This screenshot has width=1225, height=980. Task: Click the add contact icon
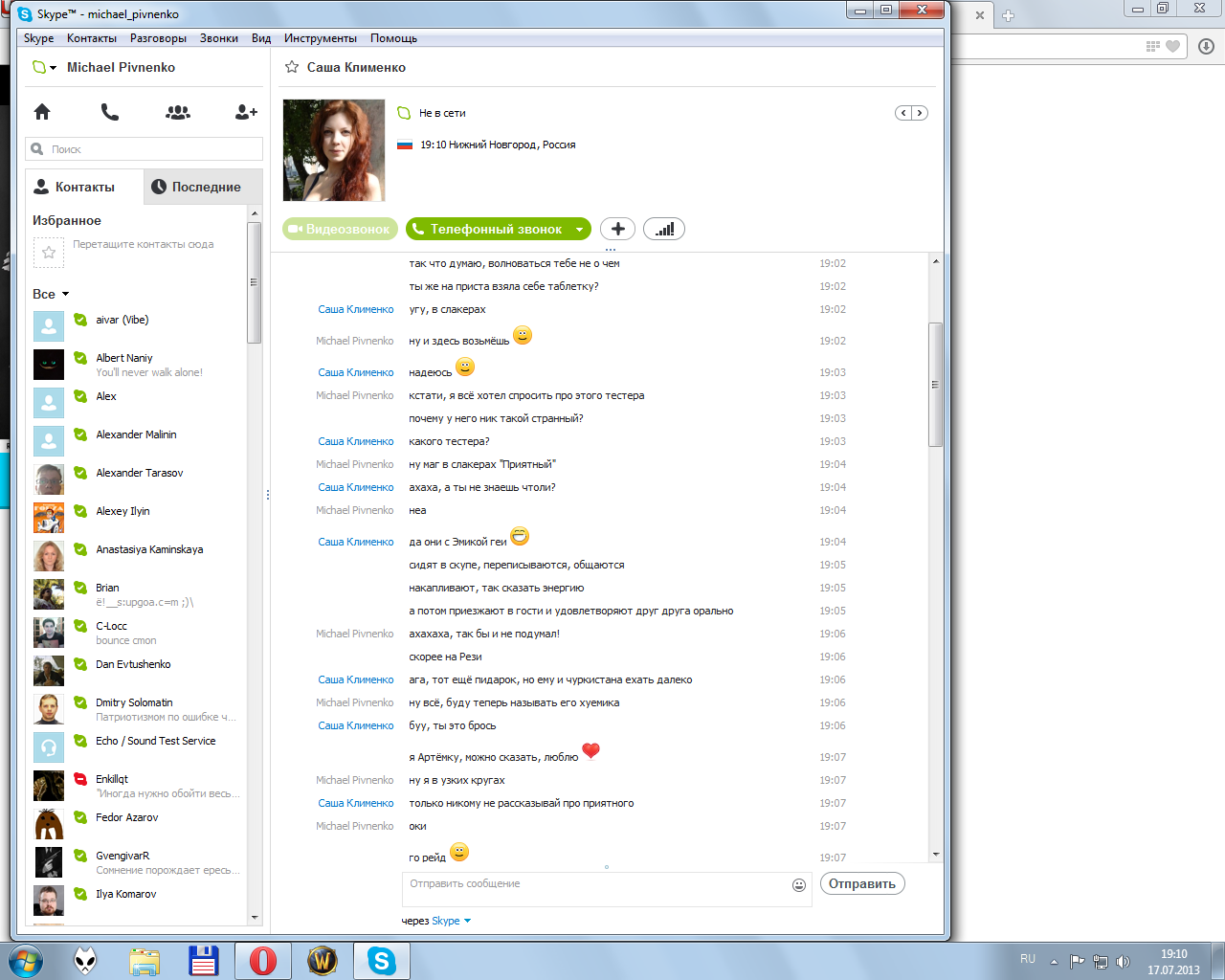point(246,112)
